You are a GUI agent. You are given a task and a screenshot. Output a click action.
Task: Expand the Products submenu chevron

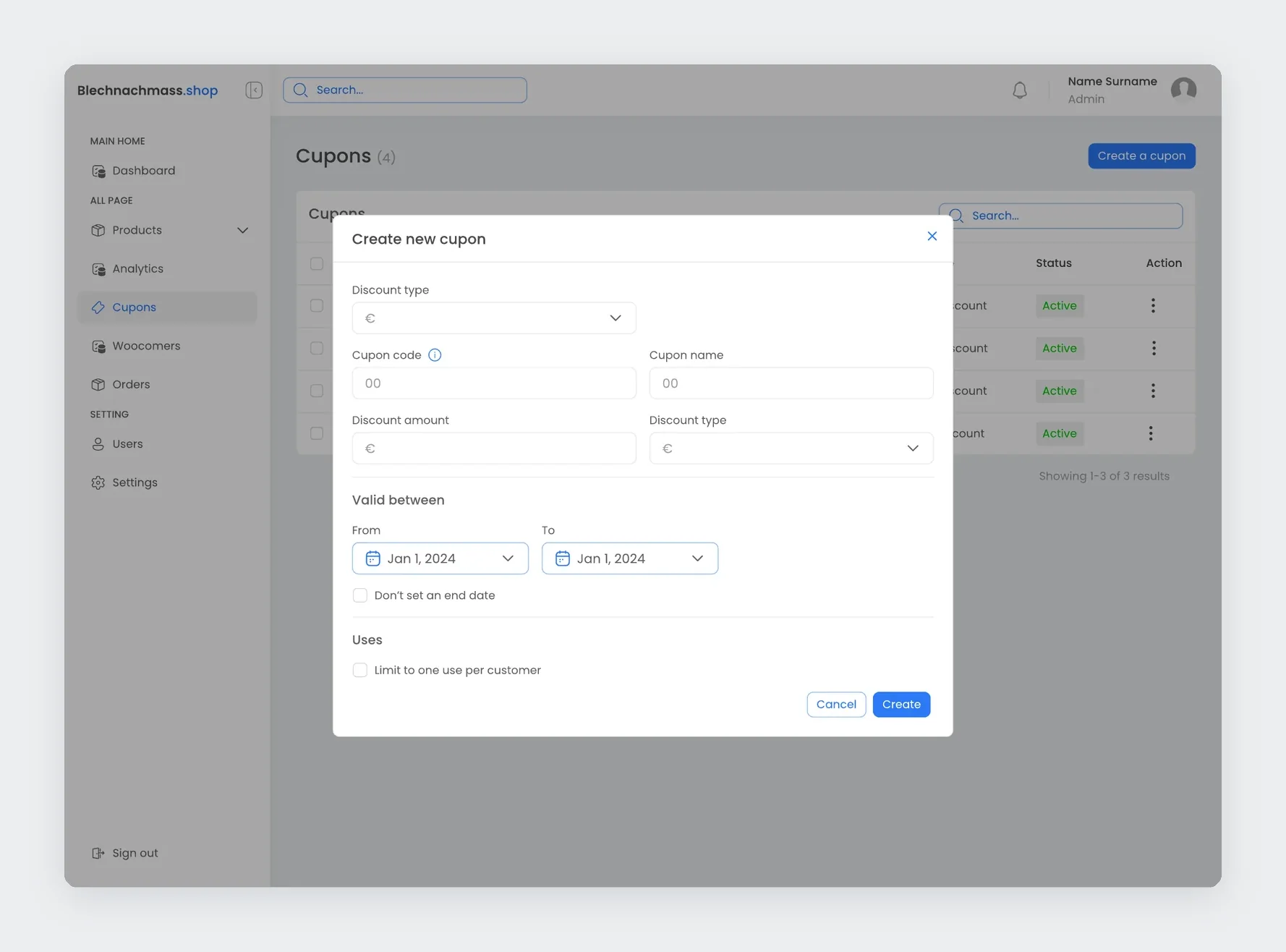point(242,230)
